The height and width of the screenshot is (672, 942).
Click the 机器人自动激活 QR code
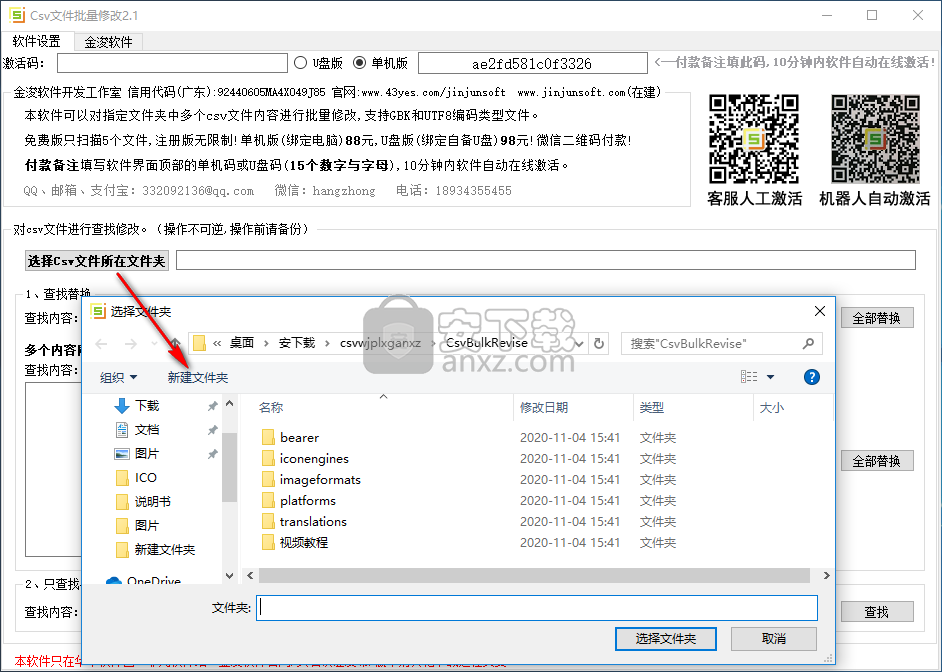click(875, 139)
